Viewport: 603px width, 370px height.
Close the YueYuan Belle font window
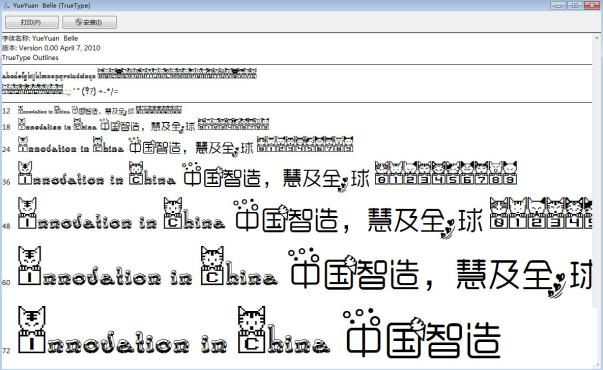click(592, 5)
